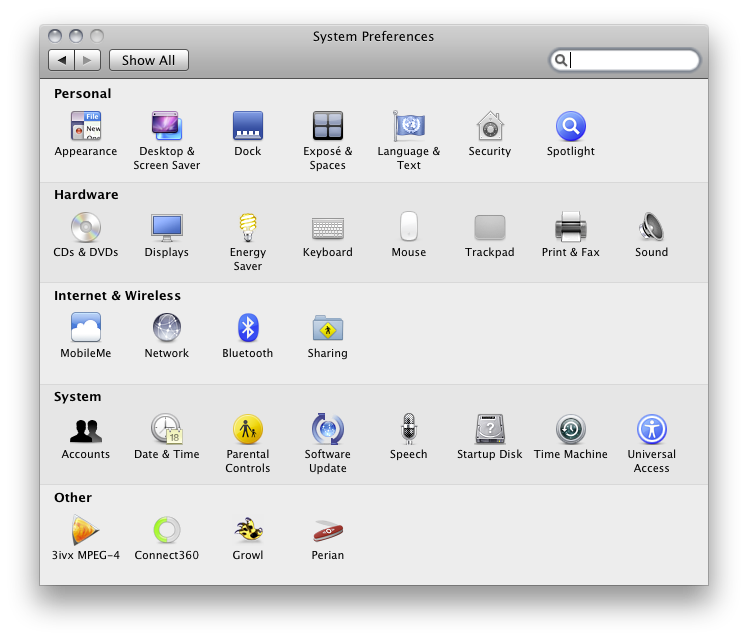Image resolution: width=748 pixels, height=640 pixels.
Task: Open the Growl preference pane
Action: pos(247,530)
